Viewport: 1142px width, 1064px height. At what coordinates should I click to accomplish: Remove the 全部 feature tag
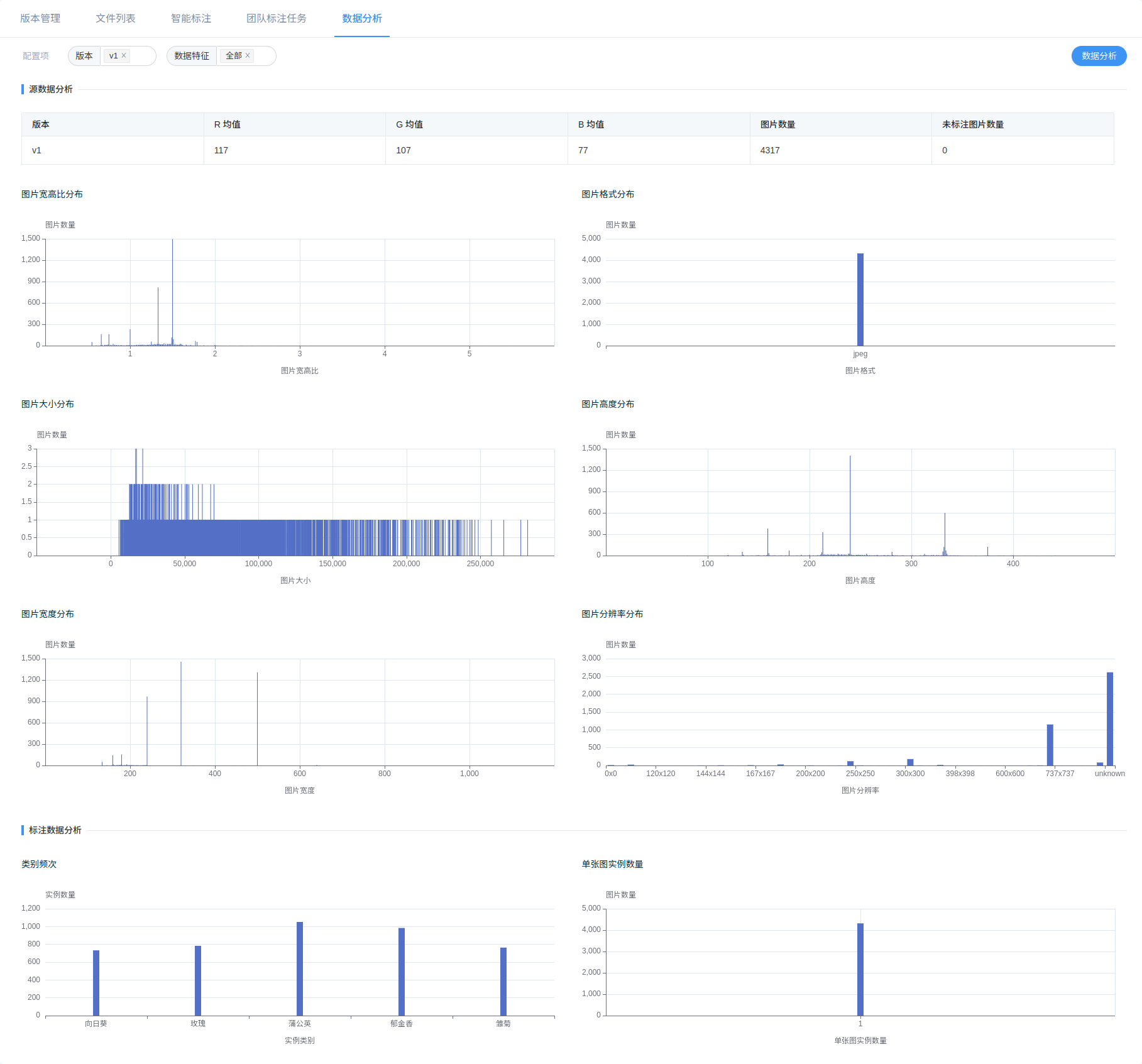(248, 55)
